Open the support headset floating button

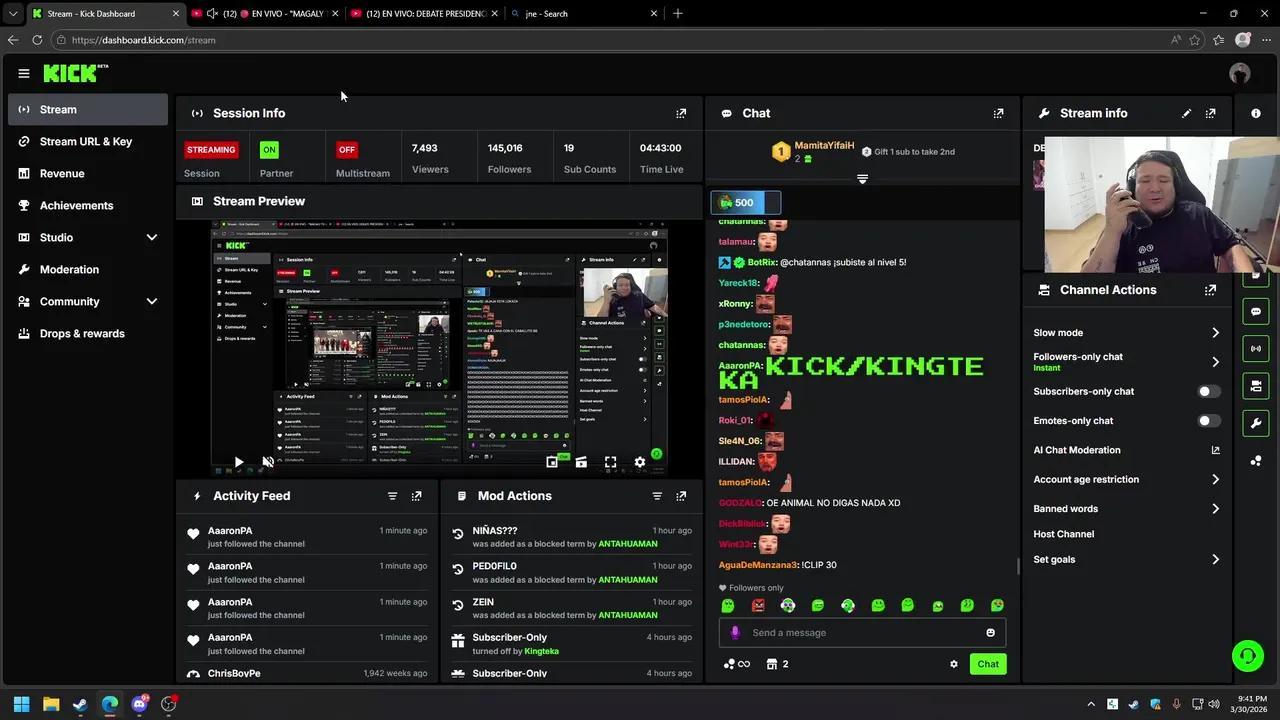pyautogui.click(x=1247, y=656)
